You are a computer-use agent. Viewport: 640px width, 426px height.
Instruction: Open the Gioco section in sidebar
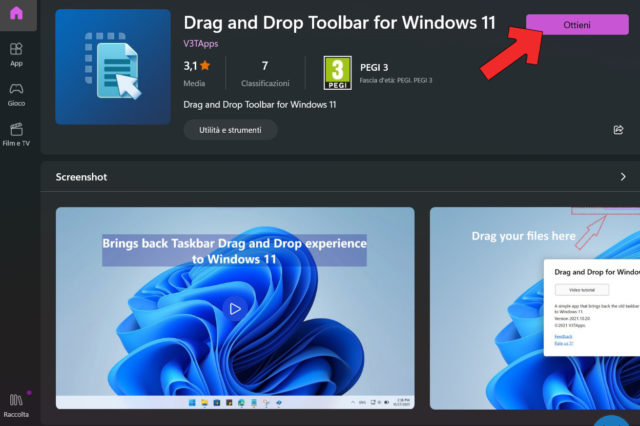(16, 95)
